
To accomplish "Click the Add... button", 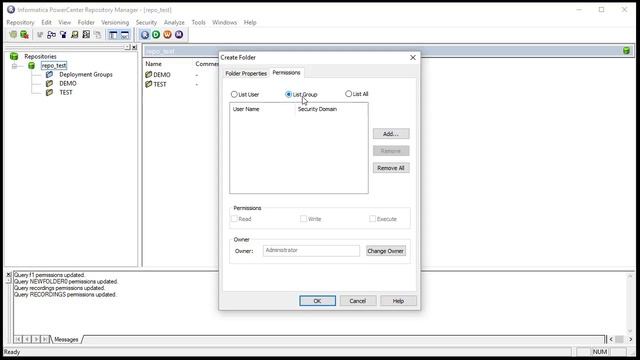I will point(391,134).
